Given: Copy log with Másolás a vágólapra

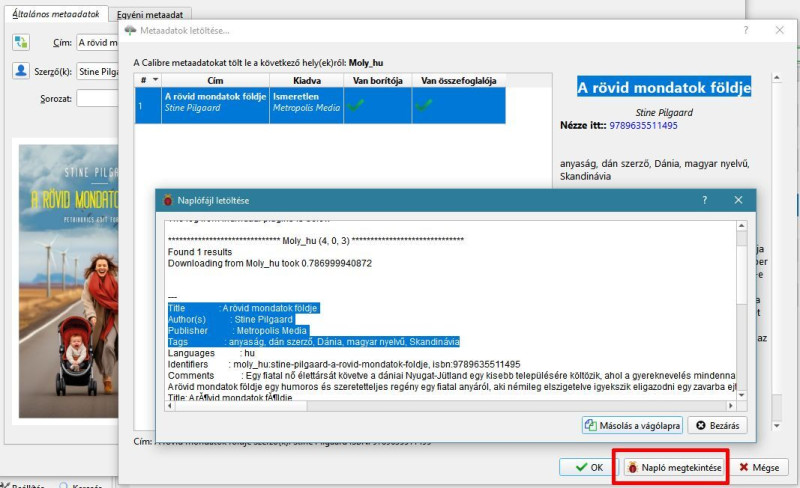Looking at the screenshot, I should (x=632, y=425).
